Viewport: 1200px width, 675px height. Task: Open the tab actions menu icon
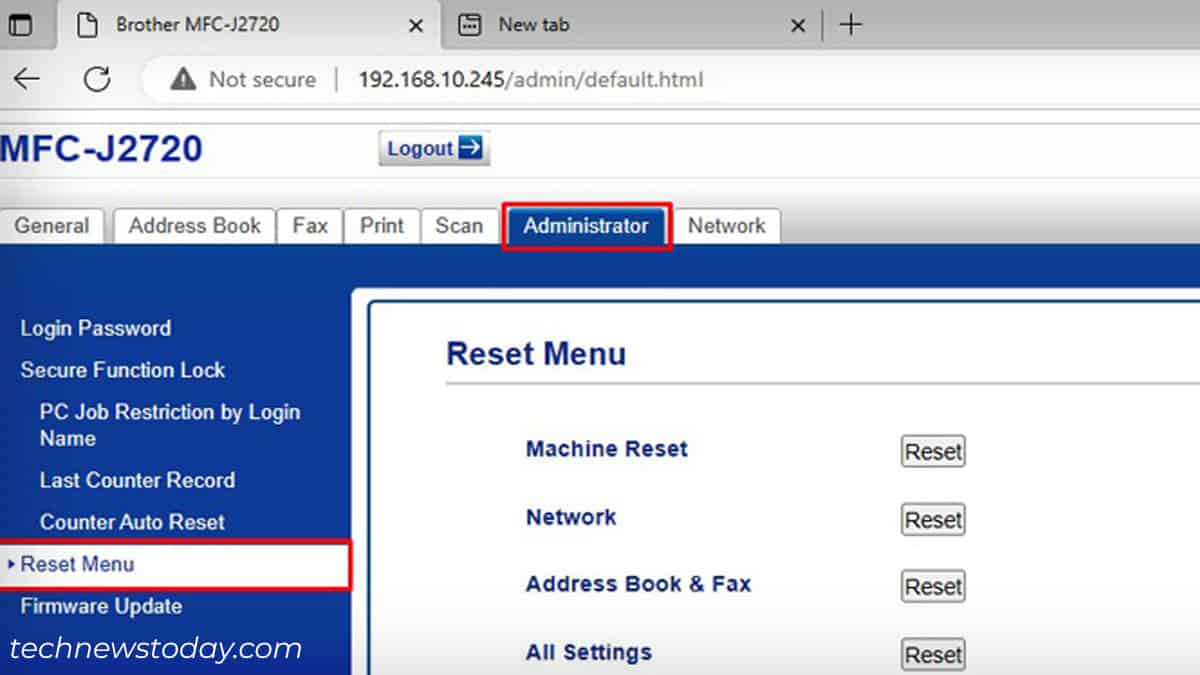20,25
